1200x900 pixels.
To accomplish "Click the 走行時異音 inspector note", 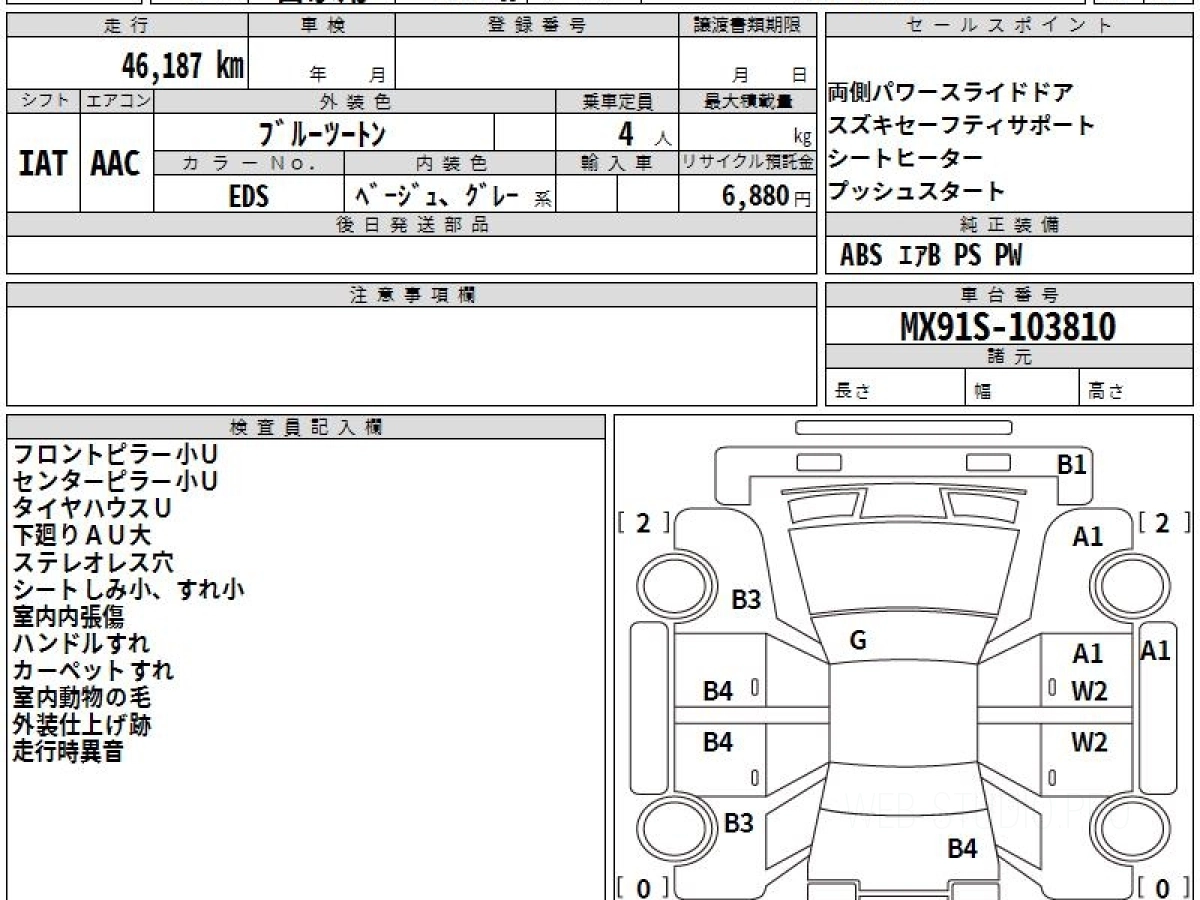I will click(x=68, y=752).
